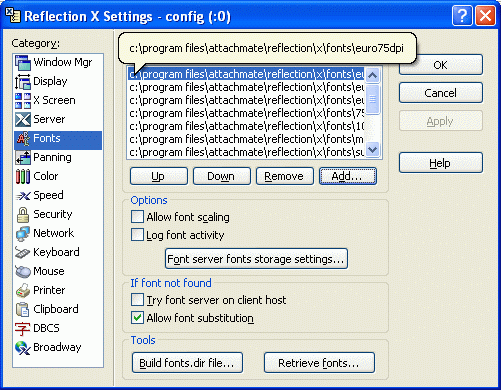The height and width of the screenshot is (390, 501).
Task: Click font list scroll down arrow
Action: (x=373, y=149)
